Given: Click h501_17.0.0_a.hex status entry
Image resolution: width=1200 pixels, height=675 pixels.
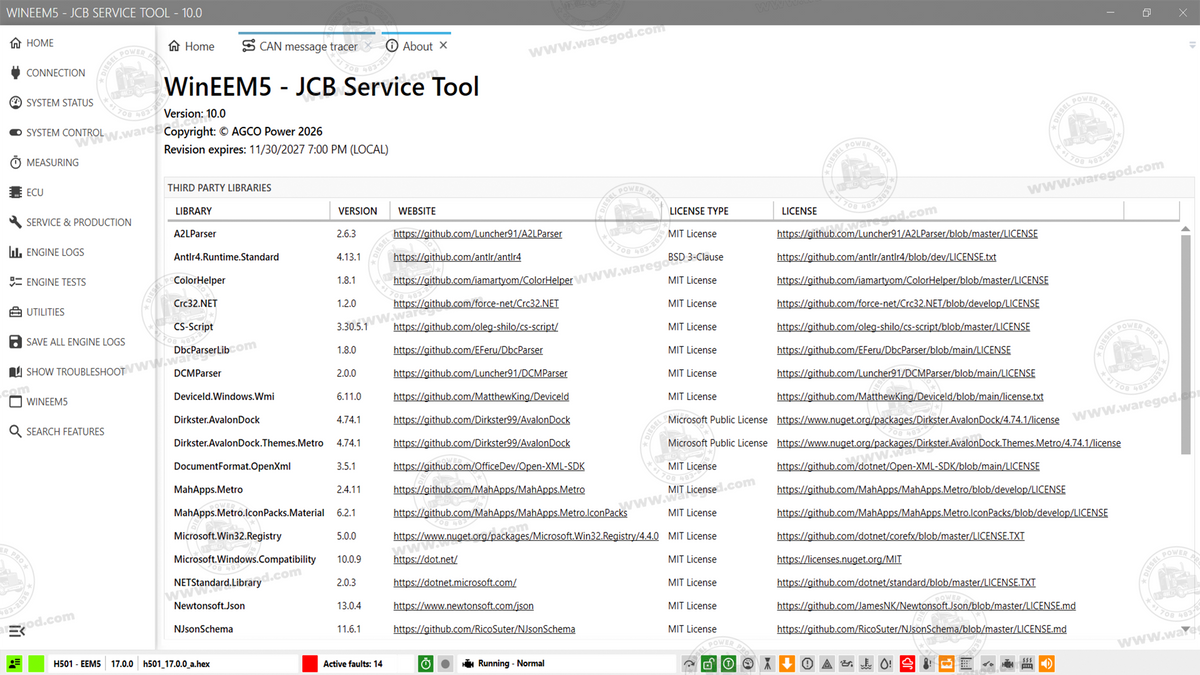Looking at the screenshot, I should pos(177,664).
